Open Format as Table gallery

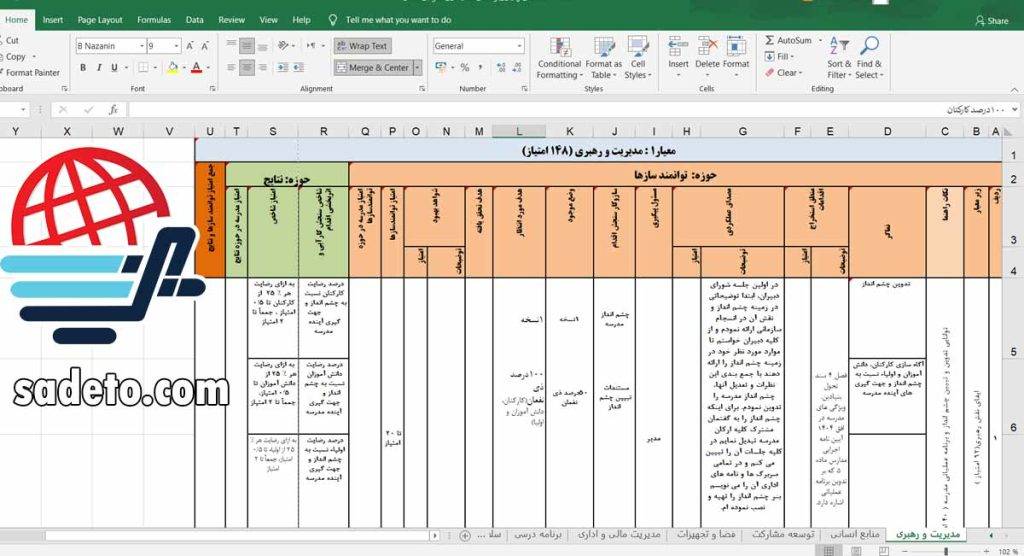(x=603, y=57)
